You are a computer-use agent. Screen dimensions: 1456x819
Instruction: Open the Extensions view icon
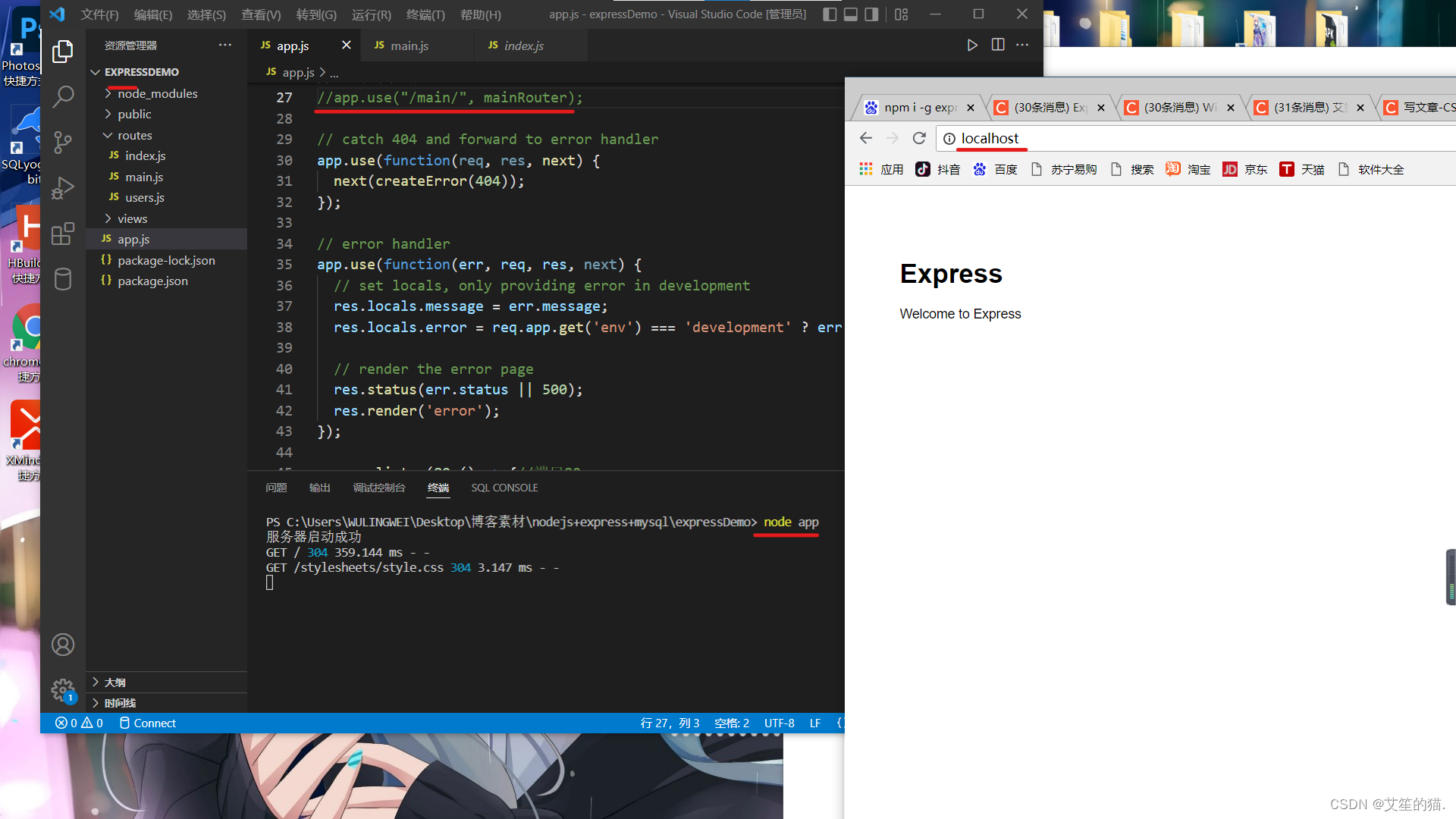(x=63, y=234)
